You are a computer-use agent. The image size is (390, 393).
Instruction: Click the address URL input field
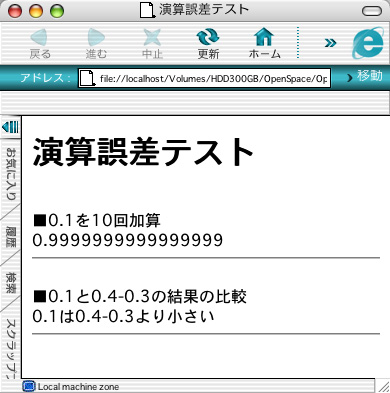(x=204, y=78)
